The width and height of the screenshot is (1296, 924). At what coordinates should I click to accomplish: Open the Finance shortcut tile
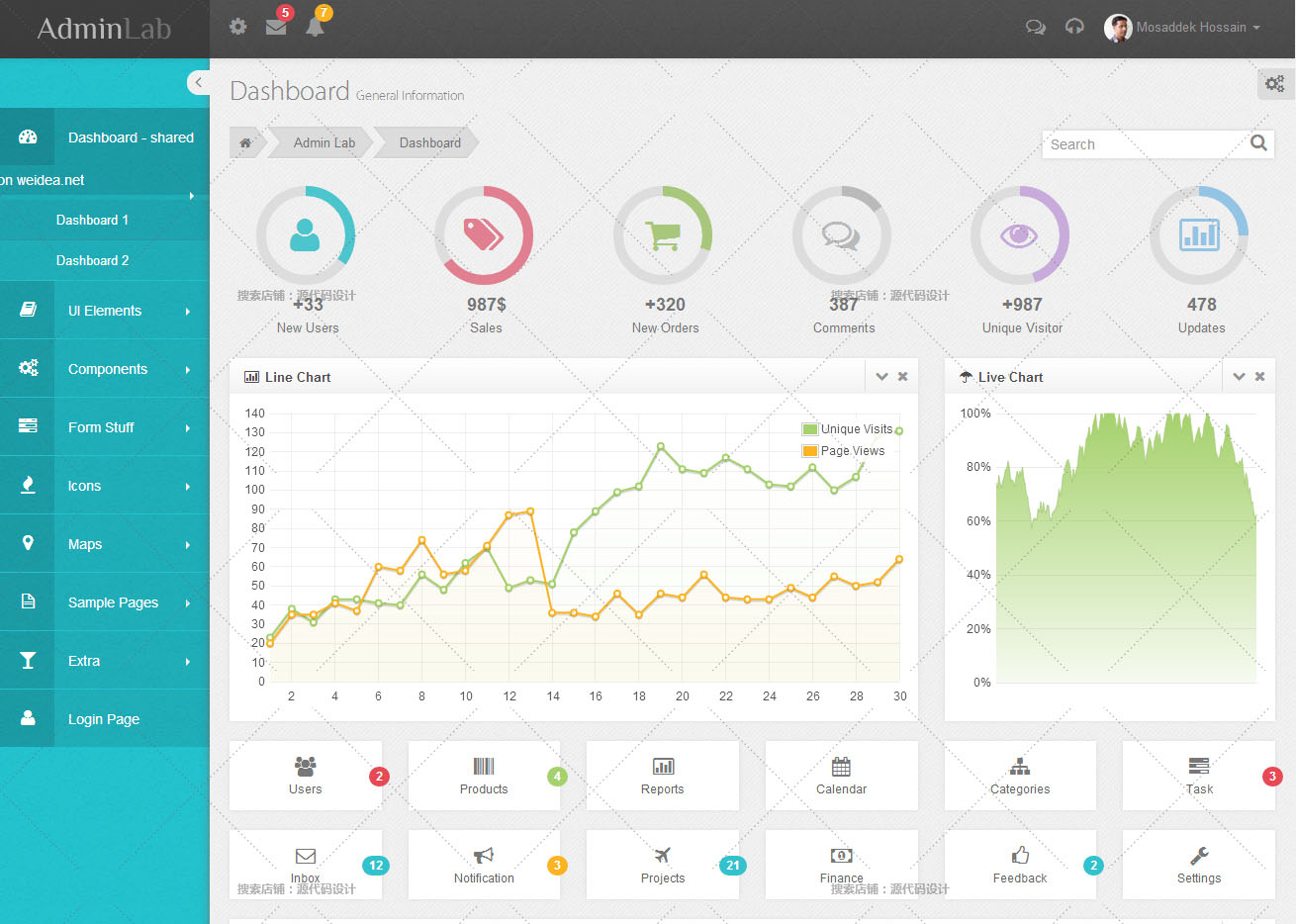click(841, 865)
